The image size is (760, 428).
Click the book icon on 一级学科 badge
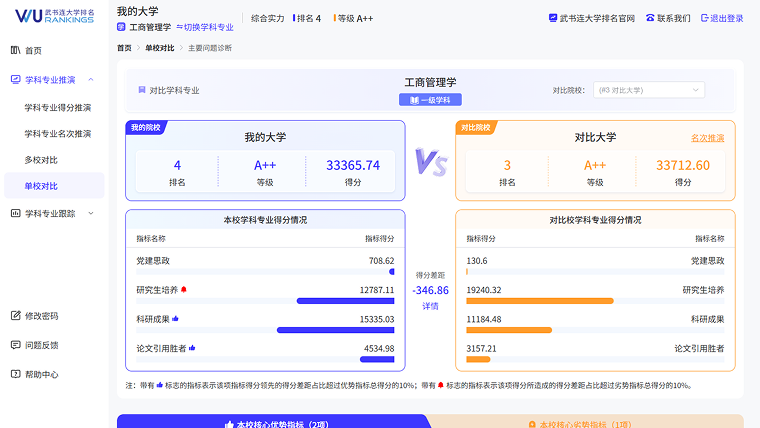(x=414, y=100)
